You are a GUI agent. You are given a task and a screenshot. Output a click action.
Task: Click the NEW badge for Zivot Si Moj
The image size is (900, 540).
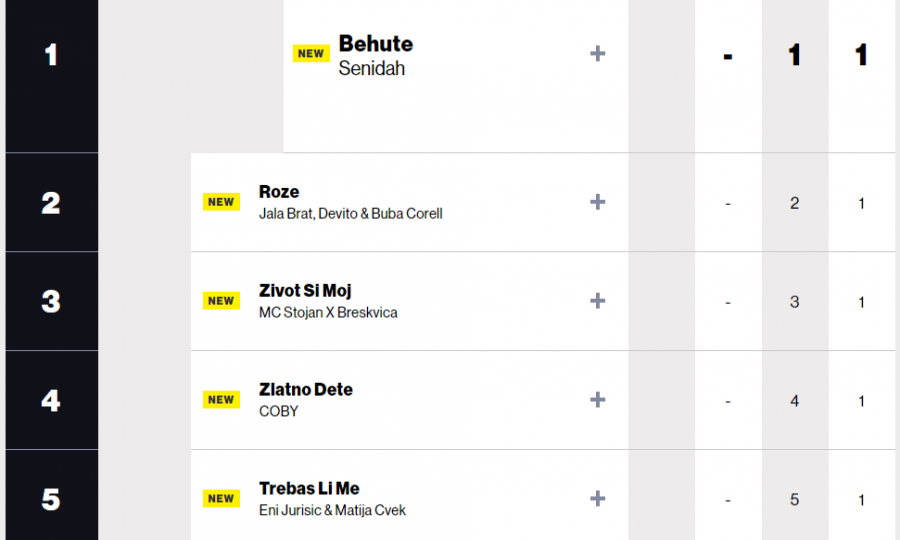pos(221,301)
